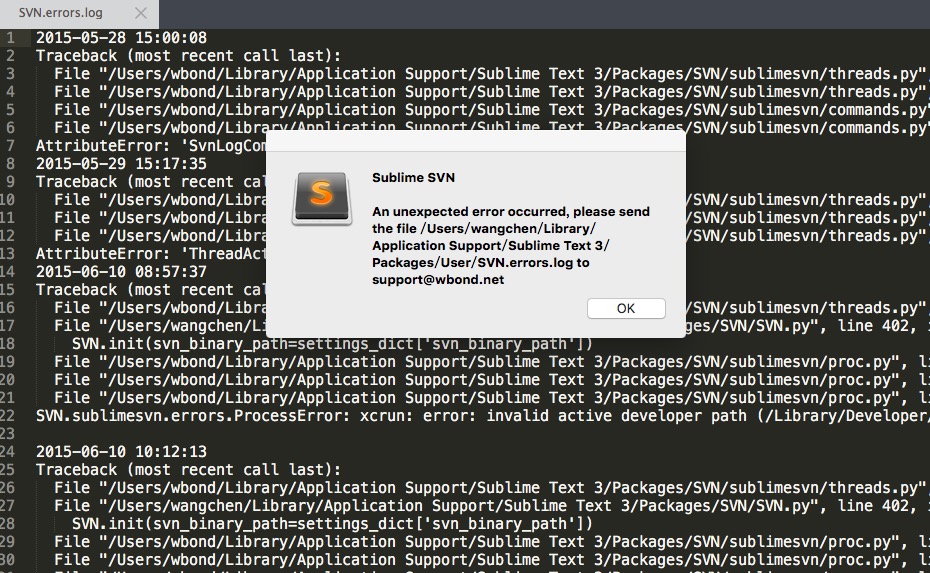Click the Sublime Text icon in dialog

[322, 198]
